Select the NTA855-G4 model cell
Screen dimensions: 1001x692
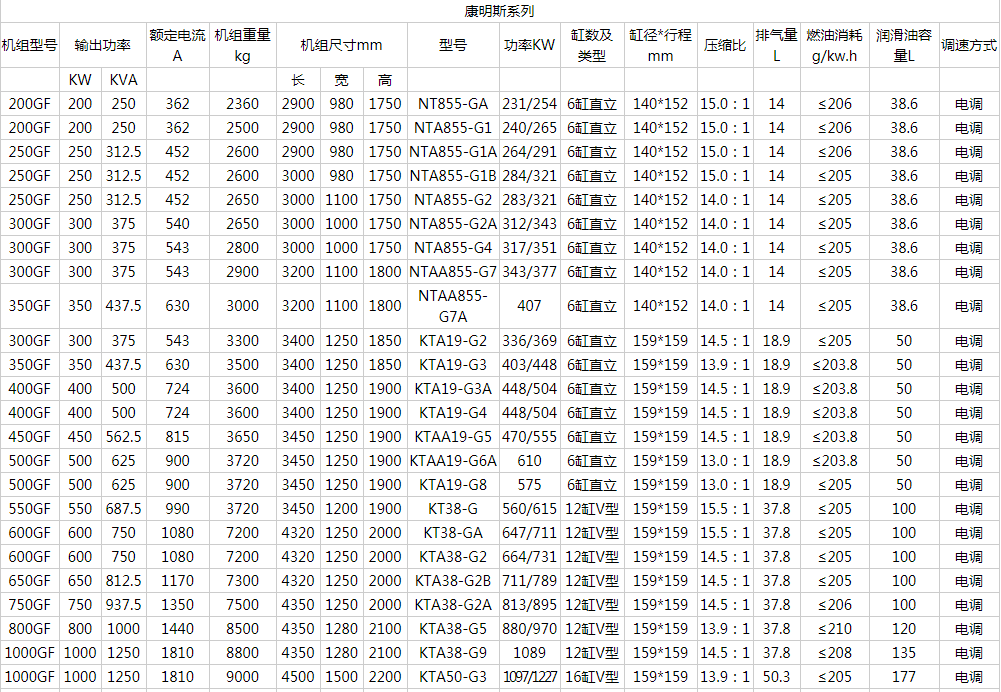point(453,248)
